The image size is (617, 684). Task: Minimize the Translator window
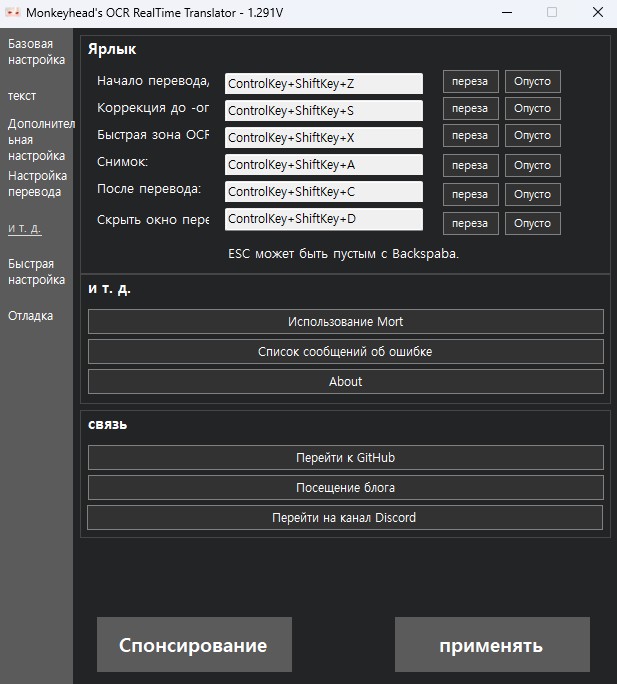(507, 13)
